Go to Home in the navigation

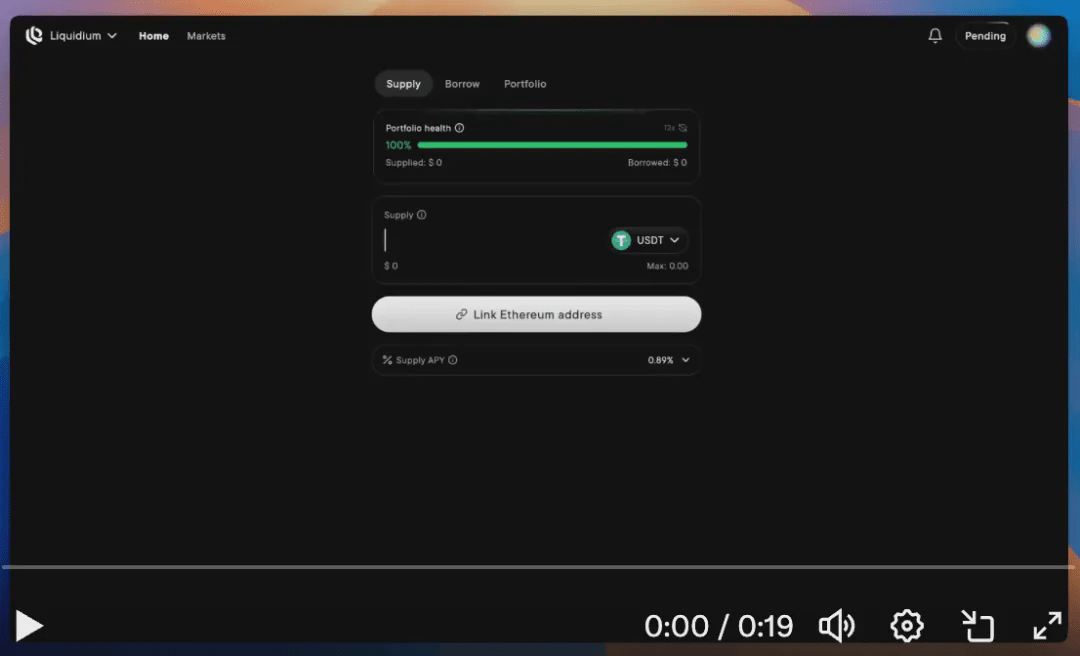pyautogui.click(x=154, y=36)
